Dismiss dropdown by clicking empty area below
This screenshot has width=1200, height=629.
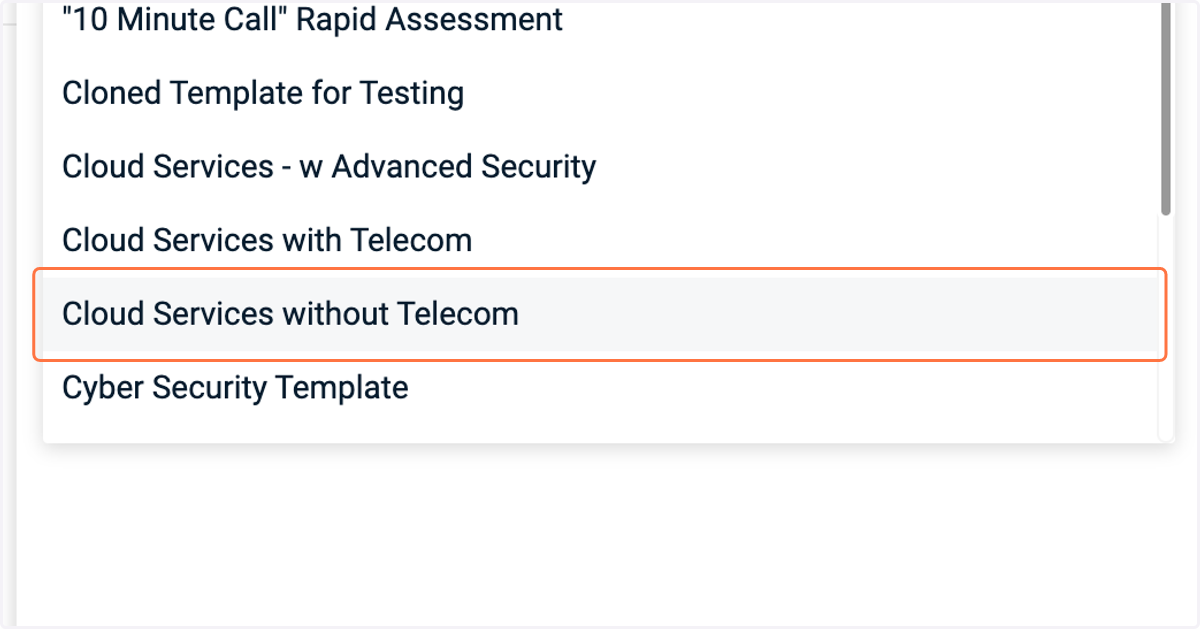600,535
